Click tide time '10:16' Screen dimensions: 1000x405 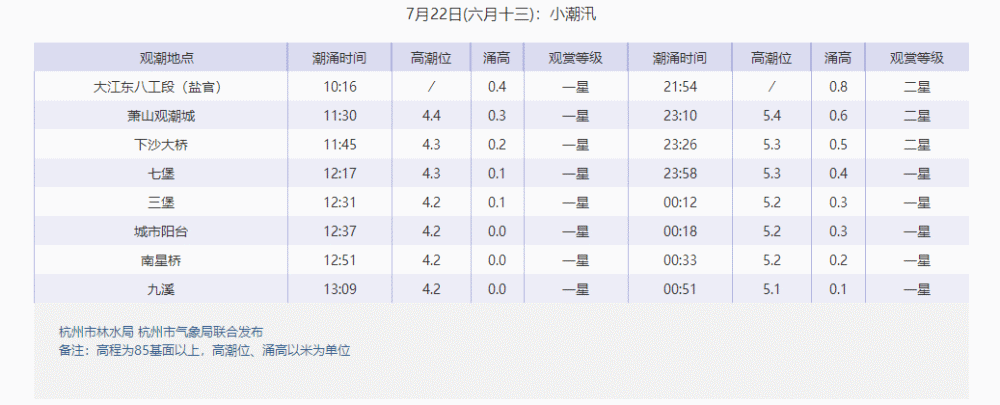pyautogui.click(x=340, y=87)
